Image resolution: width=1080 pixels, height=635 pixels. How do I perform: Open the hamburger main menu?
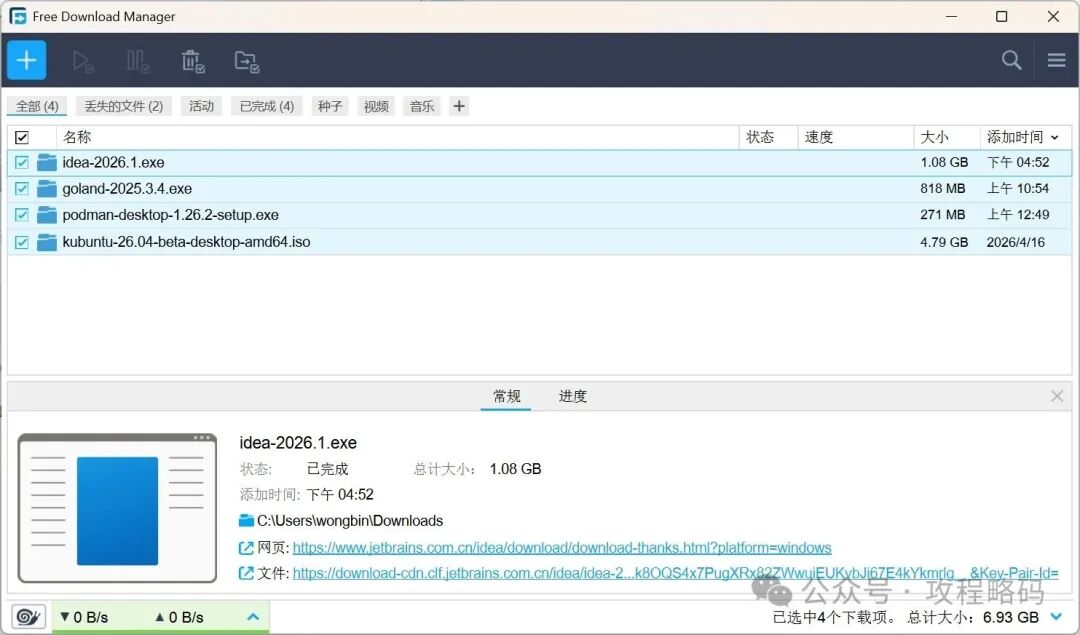(x=1056, y=60)
